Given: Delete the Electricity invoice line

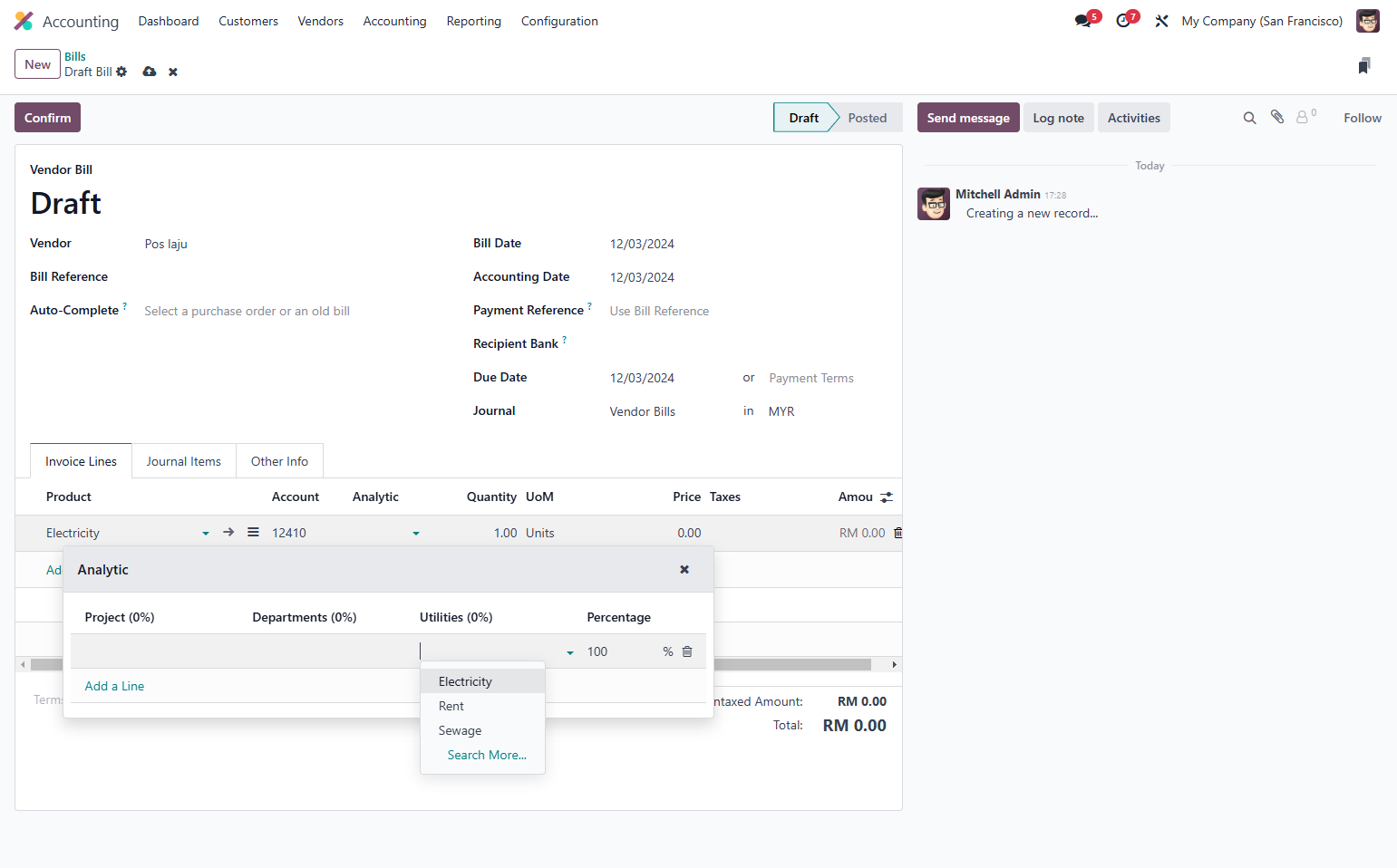Looking at the screenshot, I should pos(897,533).
